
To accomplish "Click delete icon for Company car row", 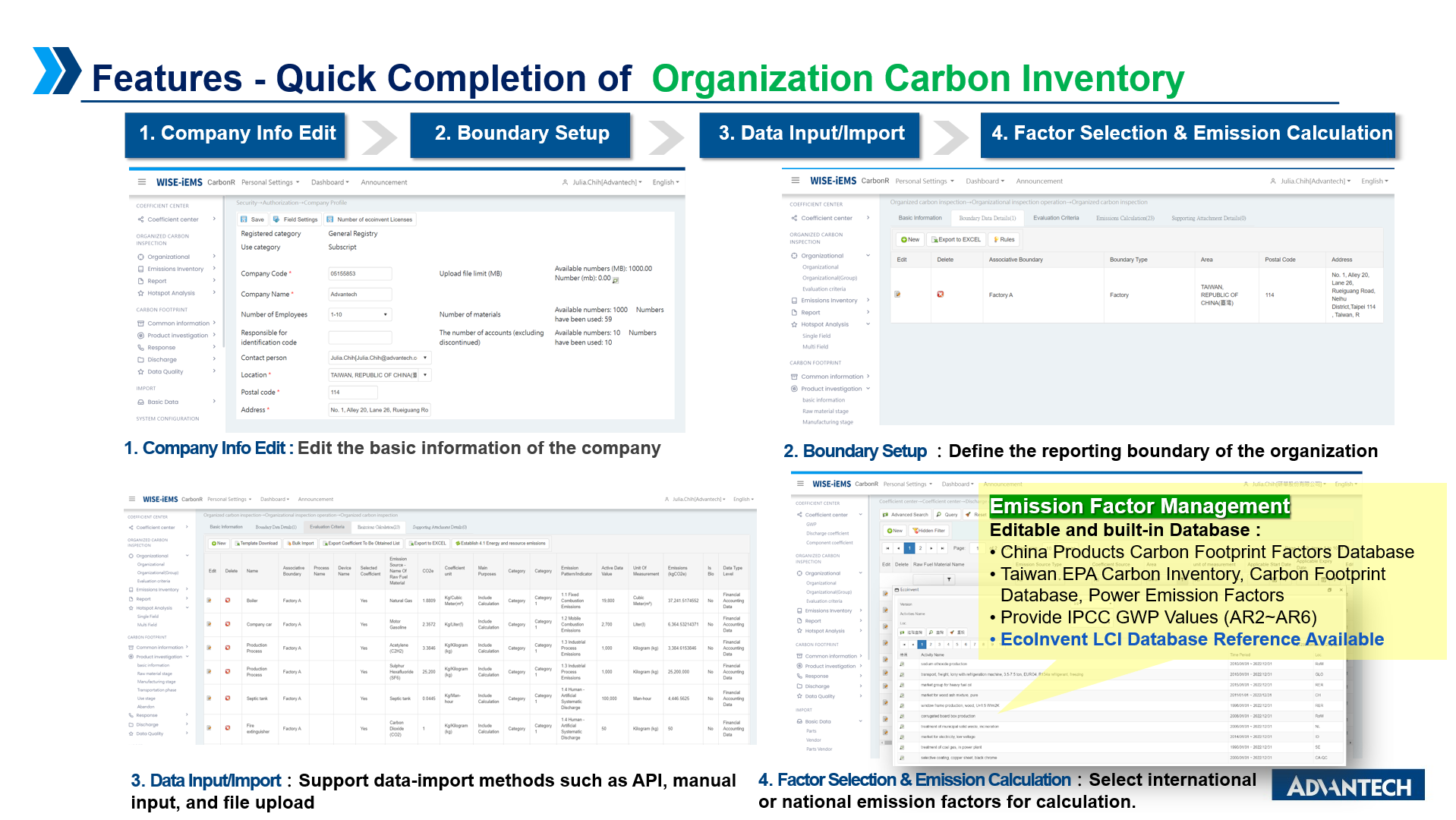I will [227, 624].
